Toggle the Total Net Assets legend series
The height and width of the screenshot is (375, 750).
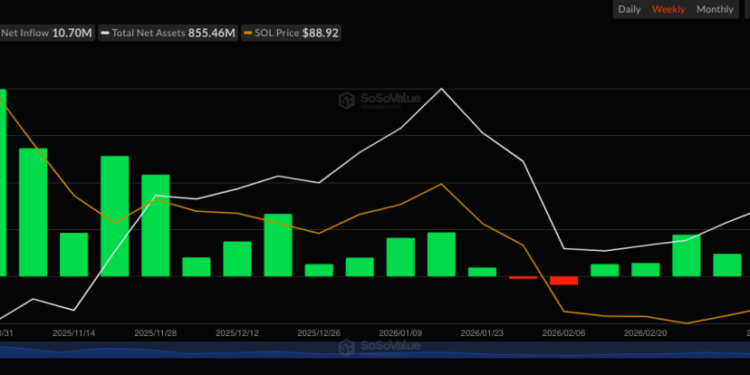click(168, 33)
